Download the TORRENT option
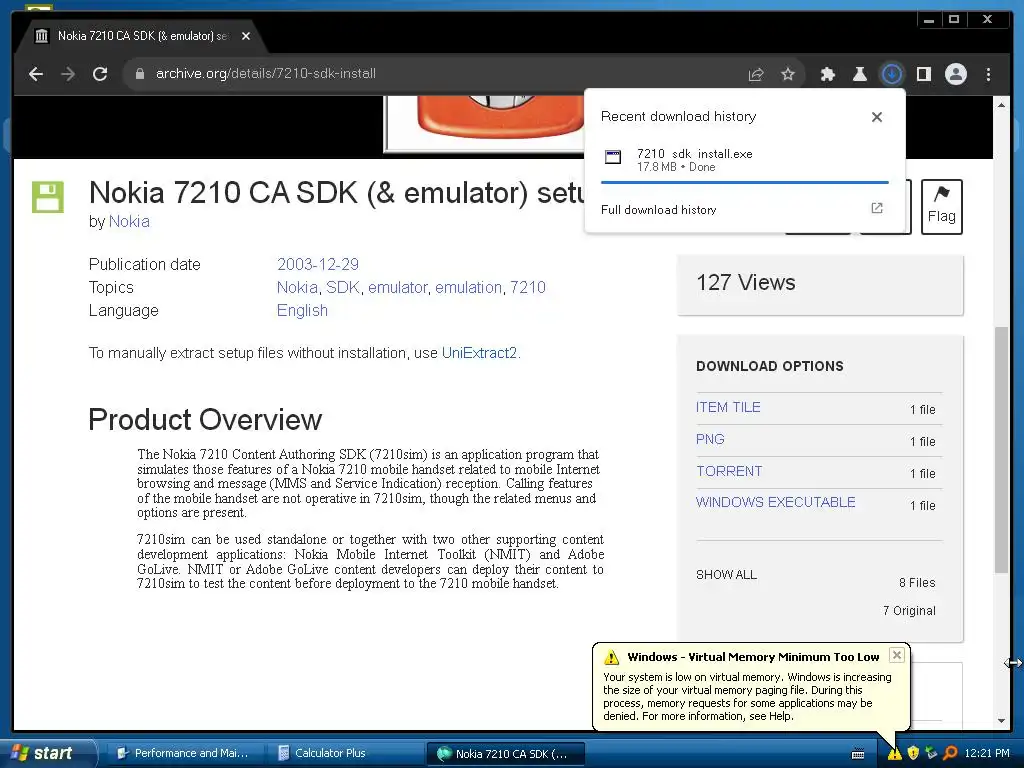Image resolution: width=1024 pixels, height=768 pixels. tap(729, 471)
